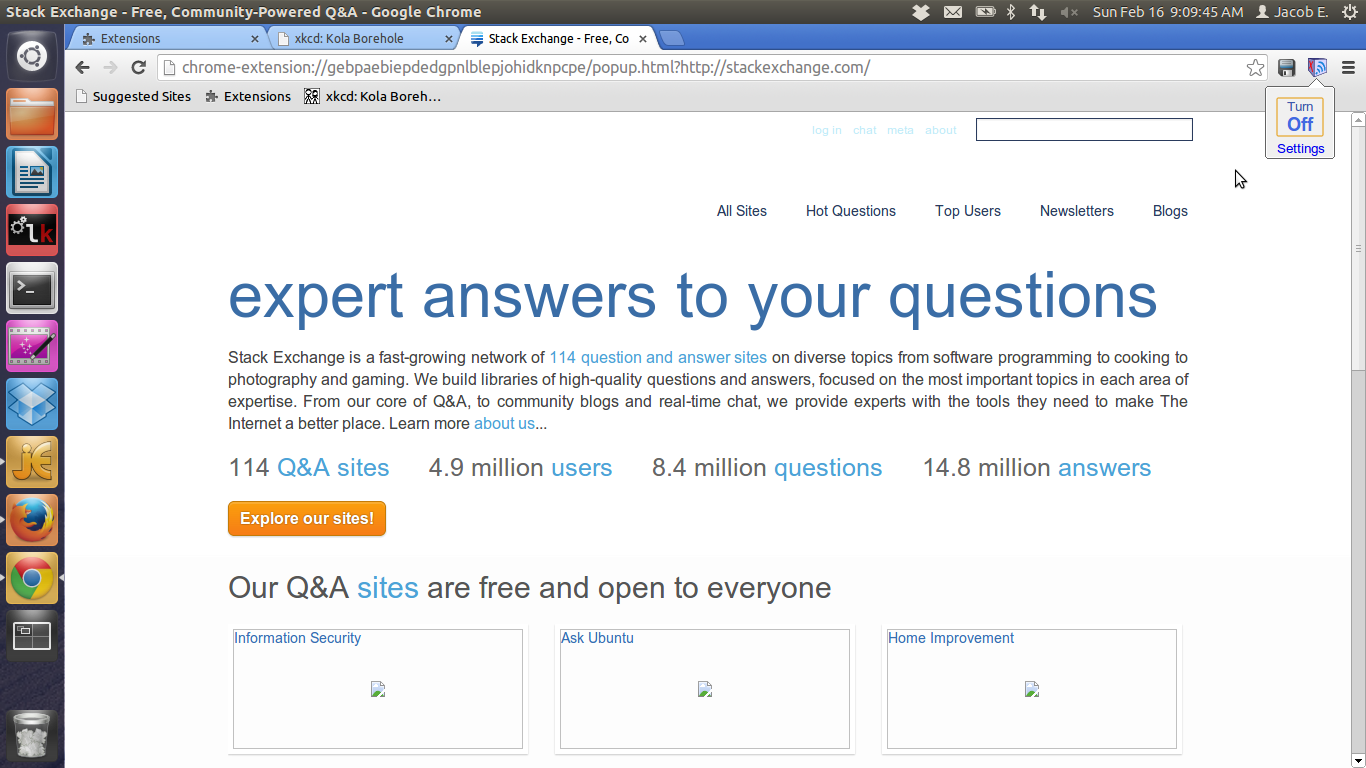Launch jEdit from the launcher

point(32,462)
